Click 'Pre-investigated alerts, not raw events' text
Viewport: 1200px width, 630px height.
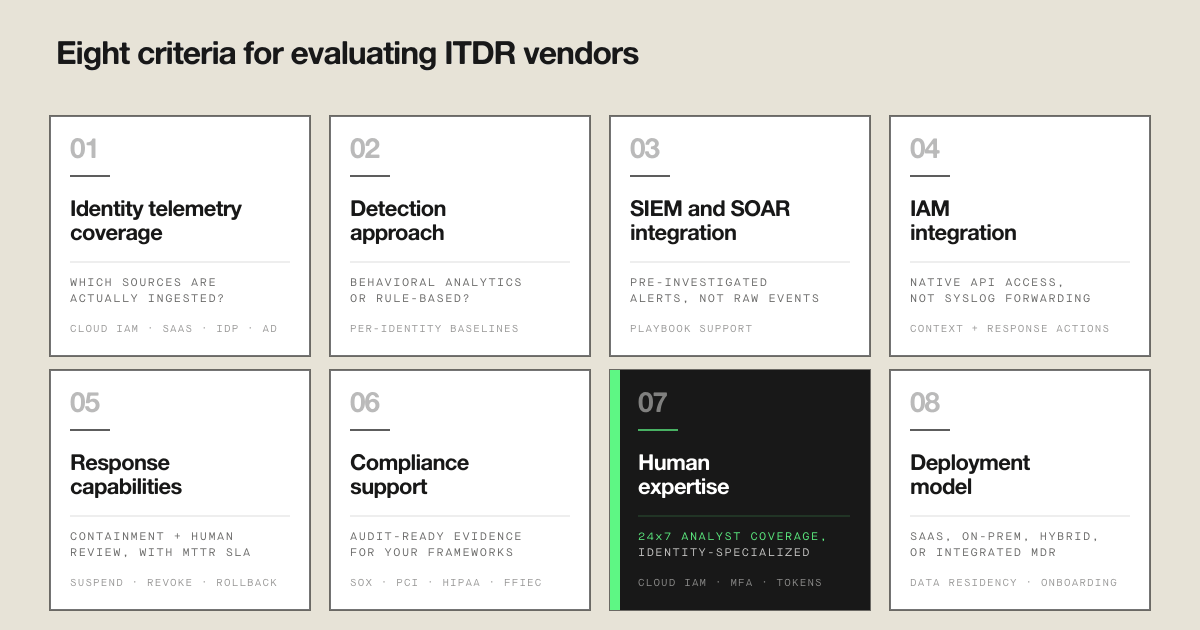click(725, 290)
